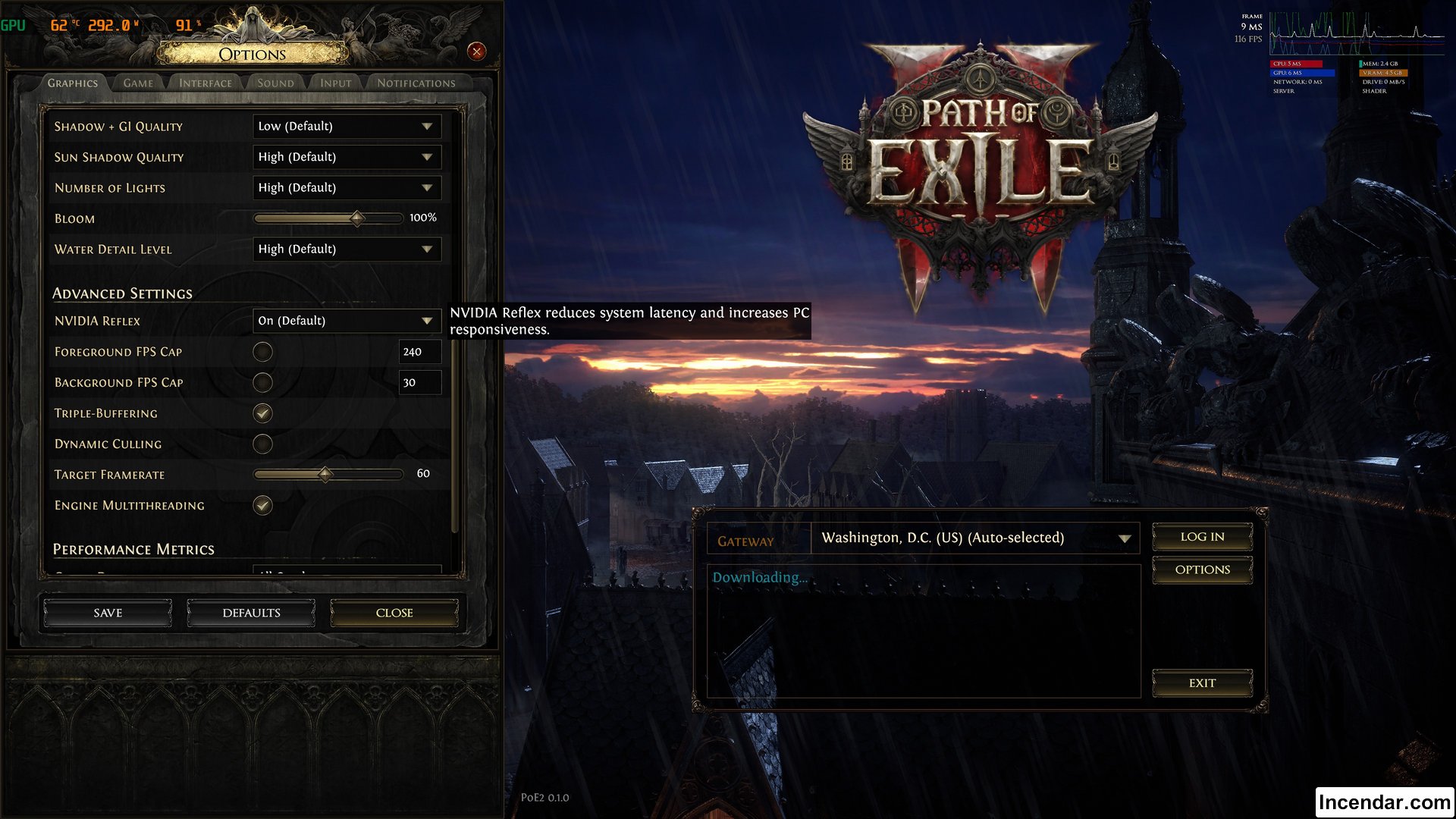
Task: Expand Sun Shadow Quality dropdown
Action: [427, 156]
